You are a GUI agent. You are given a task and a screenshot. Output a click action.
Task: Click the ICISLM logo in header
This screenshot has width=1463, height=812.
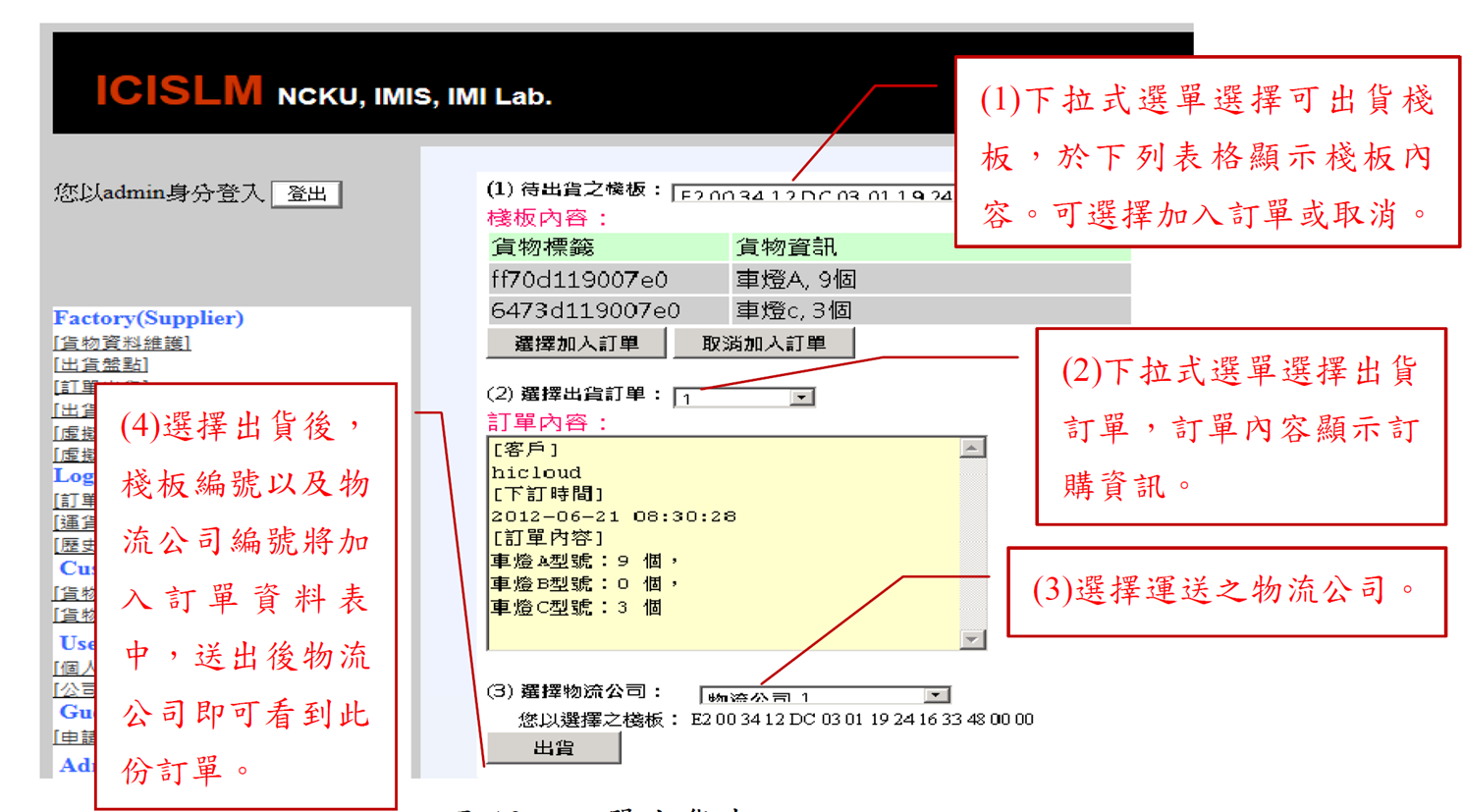(x=179, y=91)
